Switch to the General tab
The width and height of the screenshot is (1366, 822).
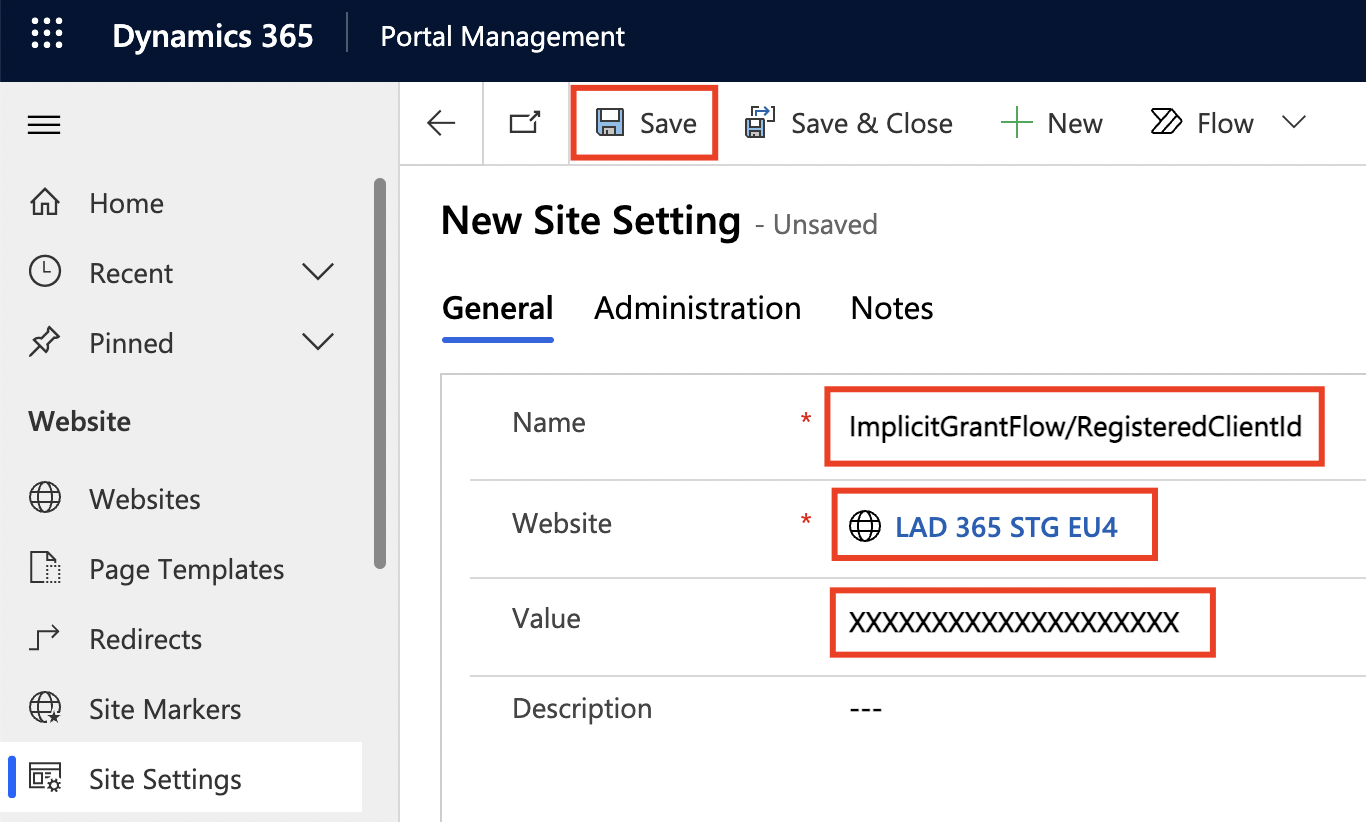497,308
